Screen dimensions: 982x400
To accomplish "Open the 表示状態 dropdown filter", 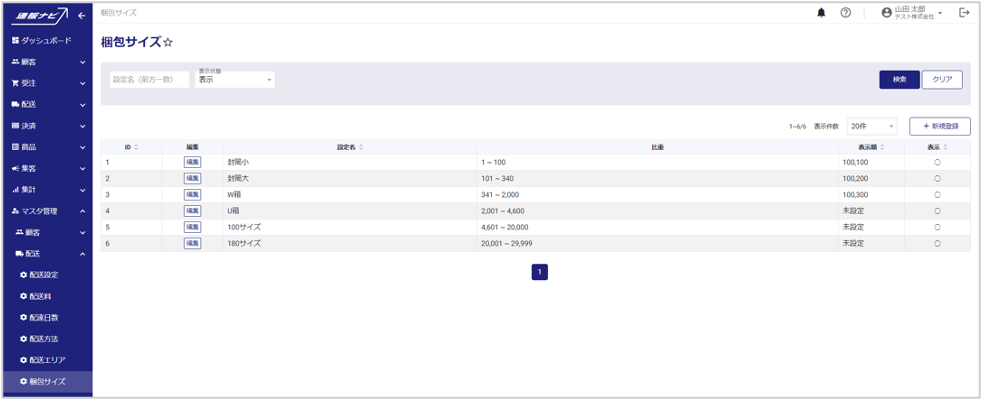I will (x=236, y=80).
